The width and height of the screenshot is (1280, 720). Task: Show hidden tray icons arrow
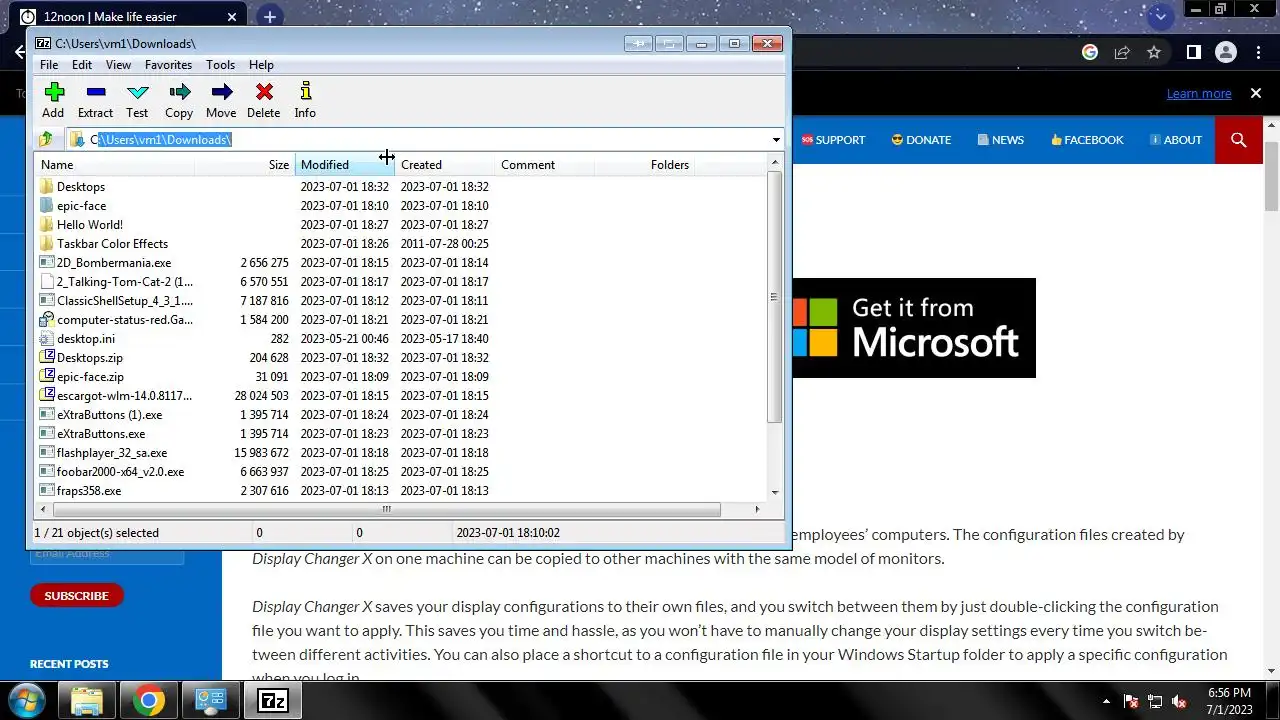click(x=1106, y=702)
